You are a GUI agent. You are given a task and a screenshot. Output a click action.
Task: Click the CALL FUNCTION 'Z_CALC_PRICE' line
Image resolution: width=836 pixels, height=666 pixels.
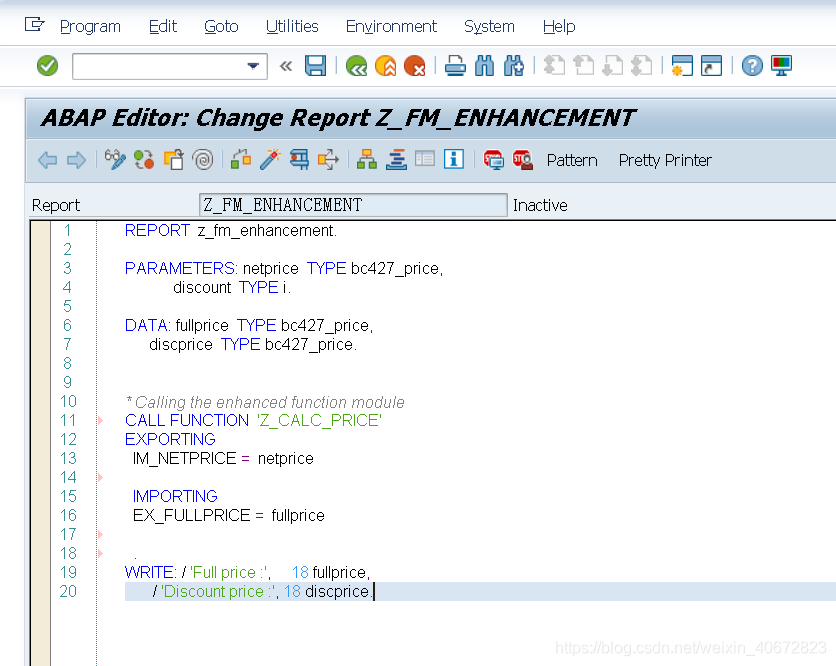tap(253, 420)
